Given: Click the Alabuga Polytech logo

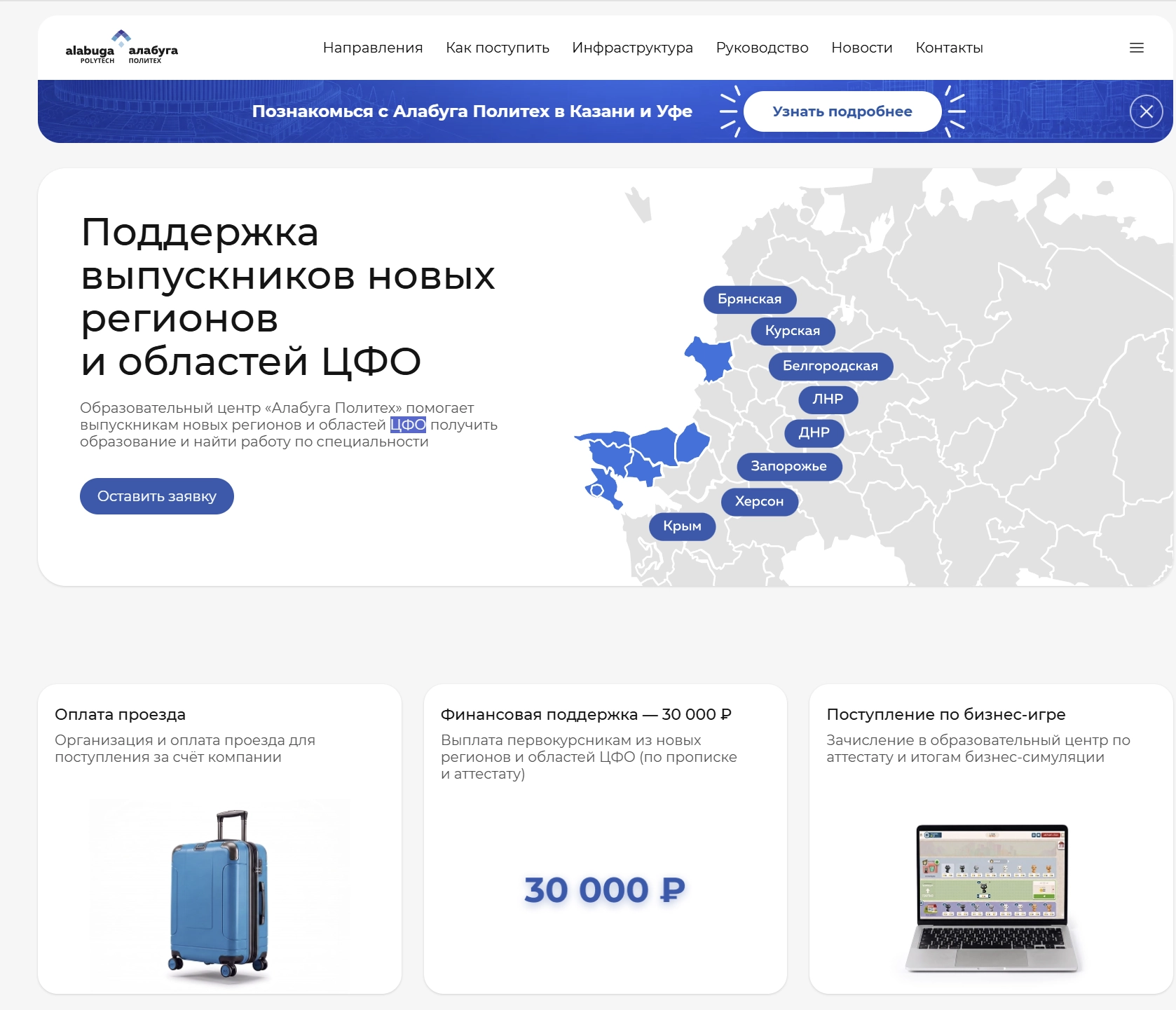Looking at the screenshot, I should 122,48.
